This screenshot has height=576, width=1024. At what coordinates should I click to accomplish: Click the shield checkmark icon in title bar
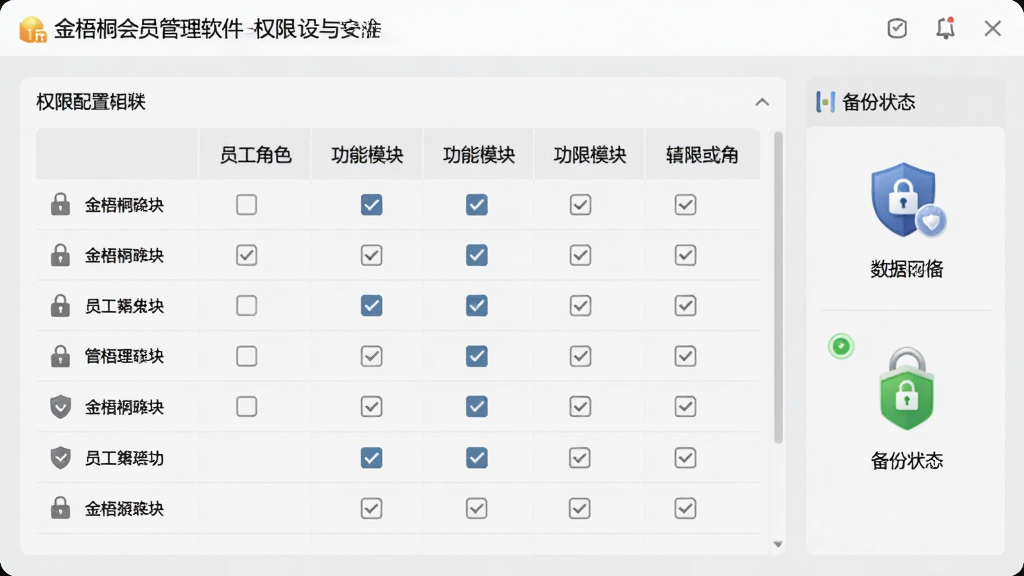[x=897, y=28]
